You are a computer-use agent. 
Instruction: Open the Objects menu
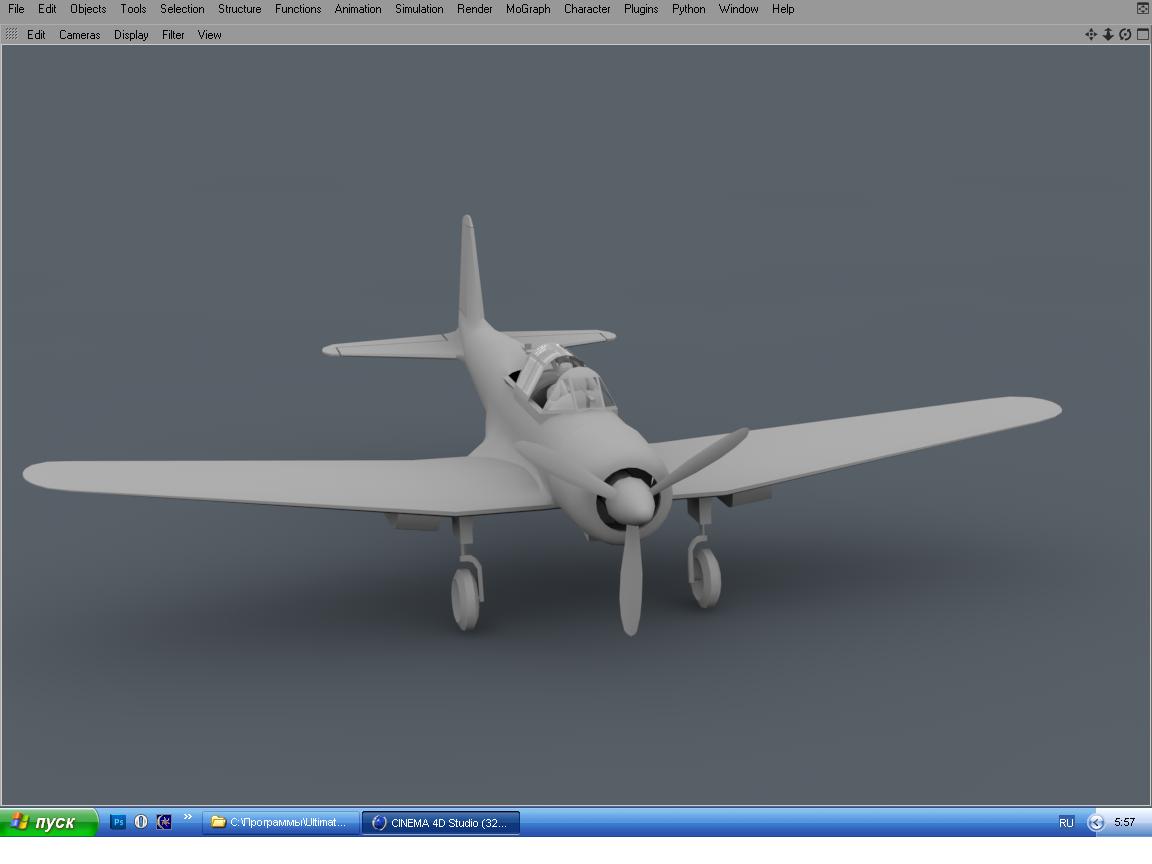88,9
